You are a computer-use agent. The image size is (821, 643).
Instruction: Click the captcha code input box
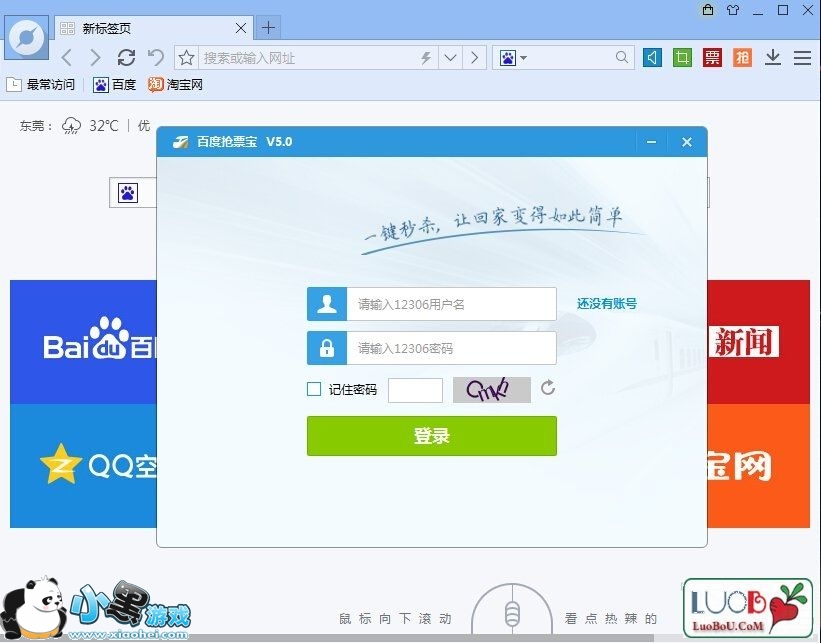[415, 390]
